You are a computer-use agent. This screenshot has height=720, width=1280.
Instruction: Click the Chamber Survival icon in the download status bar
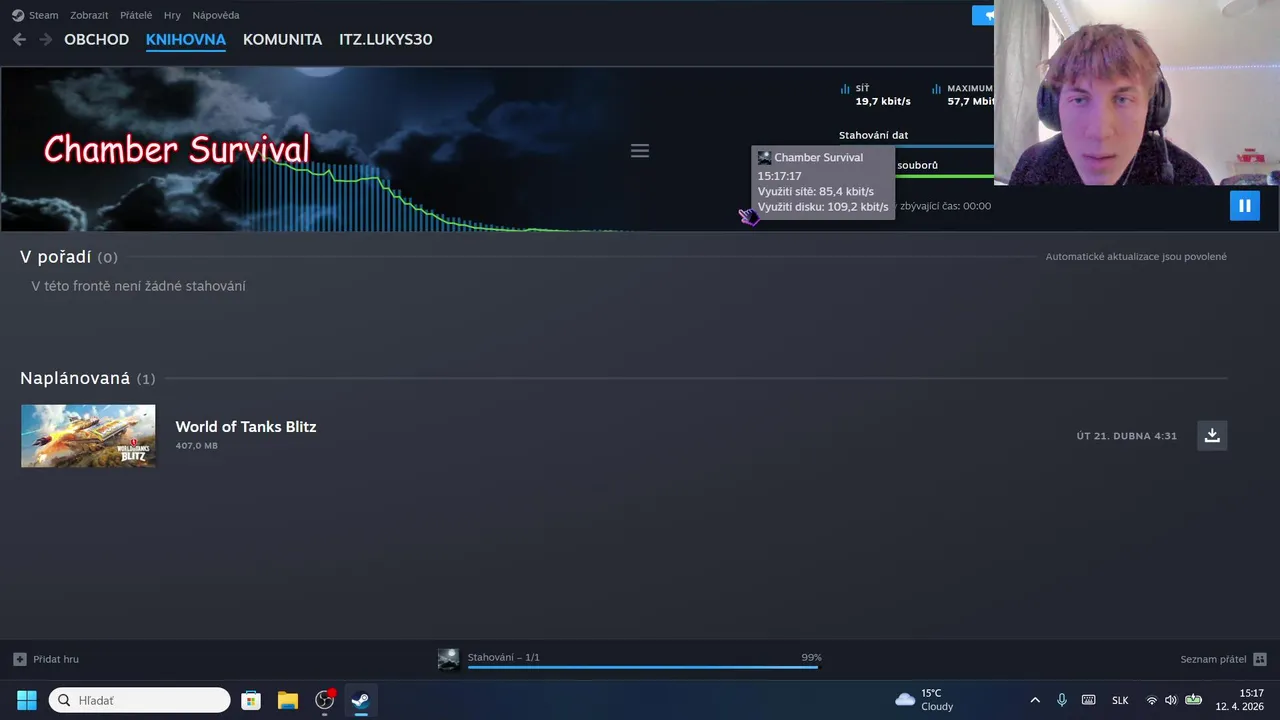(x=449, y=659)
